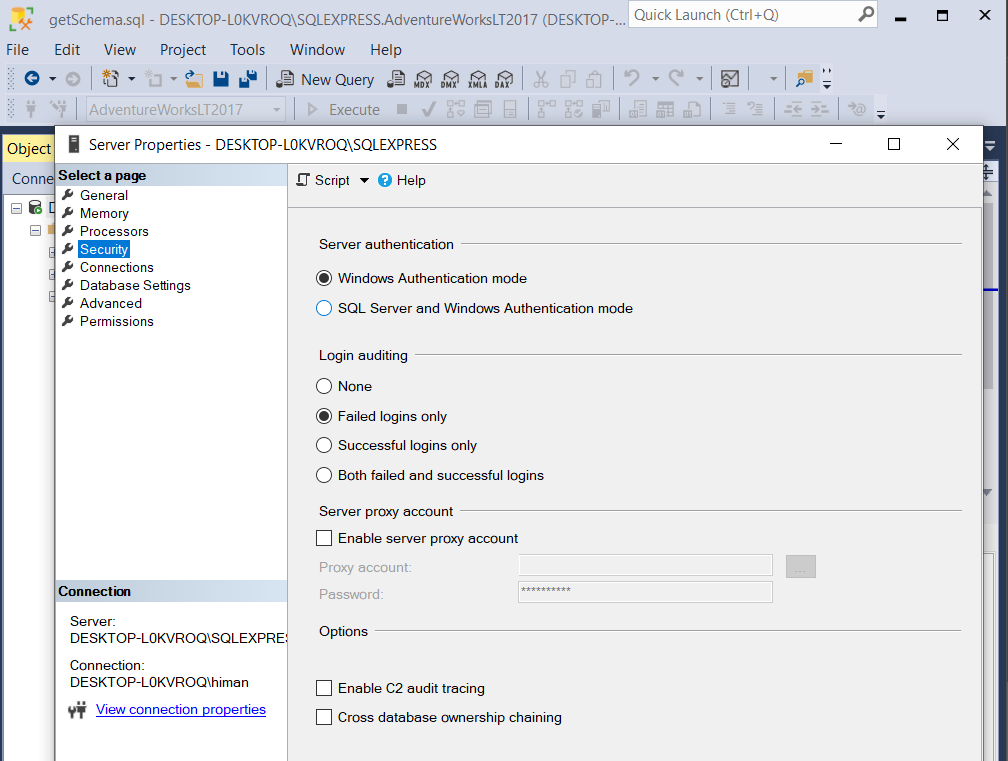The height and width of the screenshot is (761, 1008).
Task: Click the Paste clipboard icon
Action: [x=594, y=79]
